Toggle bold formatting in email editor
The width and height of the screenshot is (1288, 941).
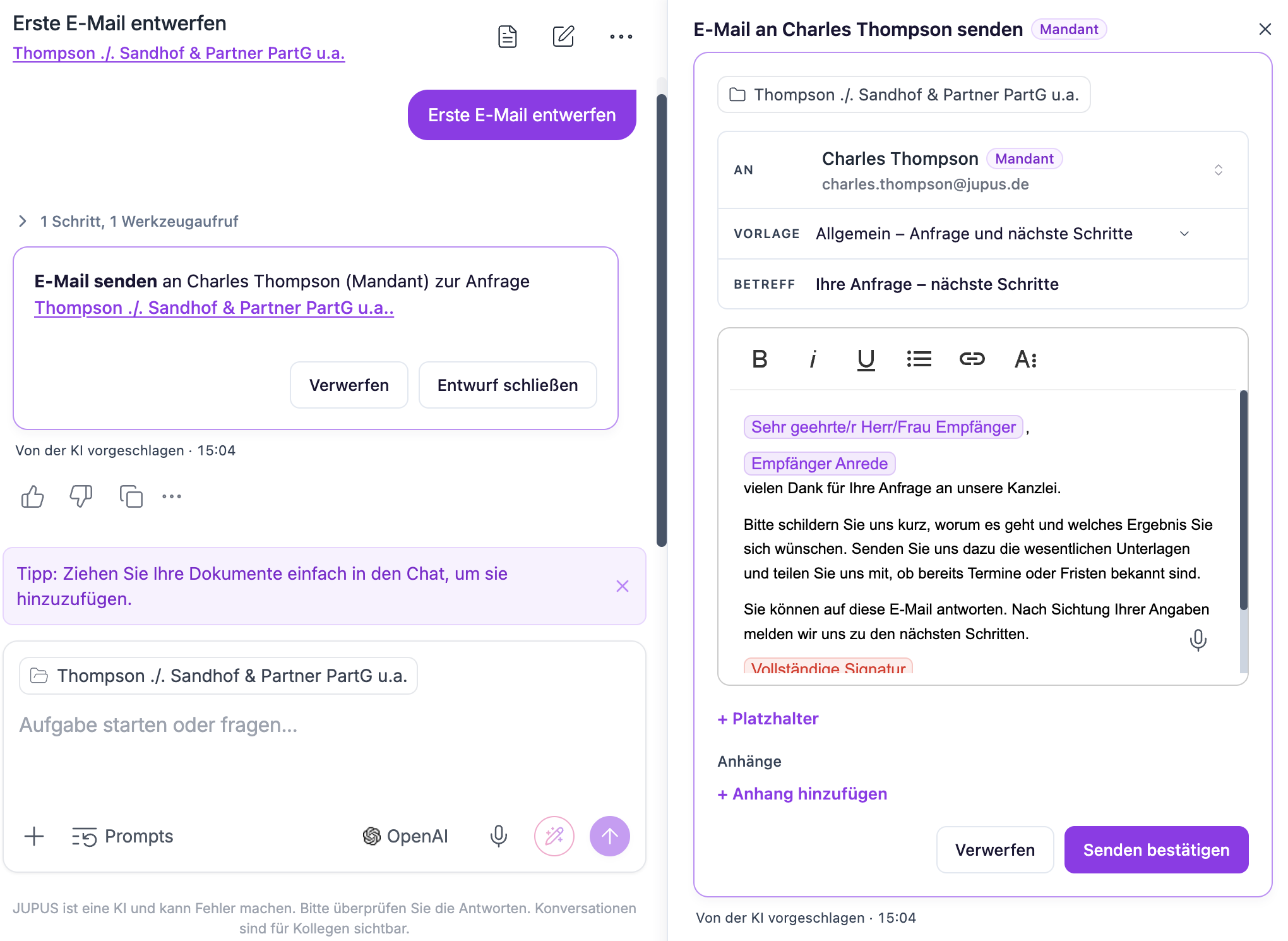(x=760, y=359)
